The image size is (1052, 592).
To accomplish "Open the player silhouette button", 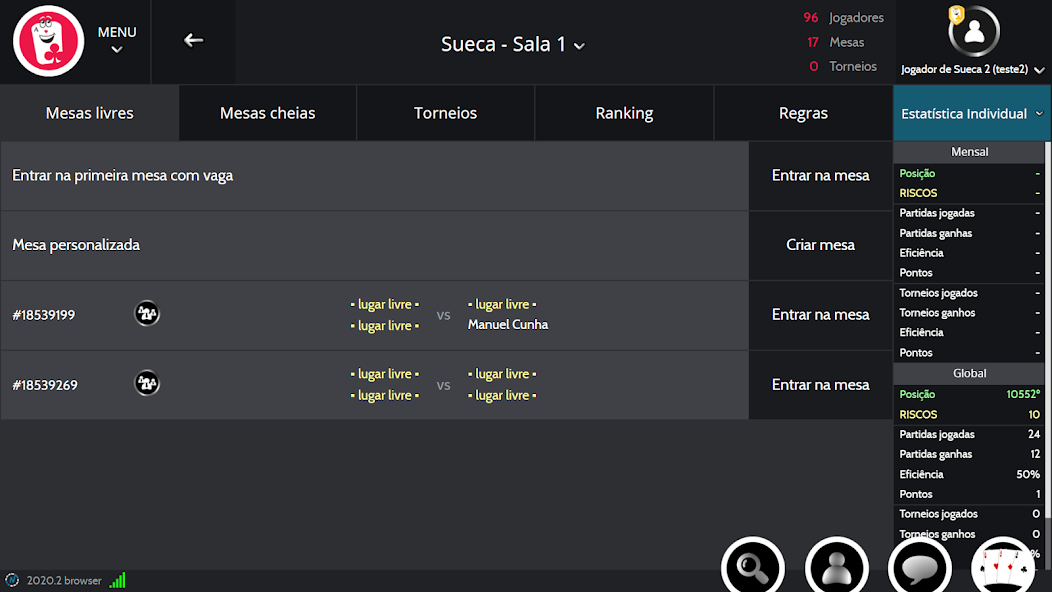I will click(836, 567).
